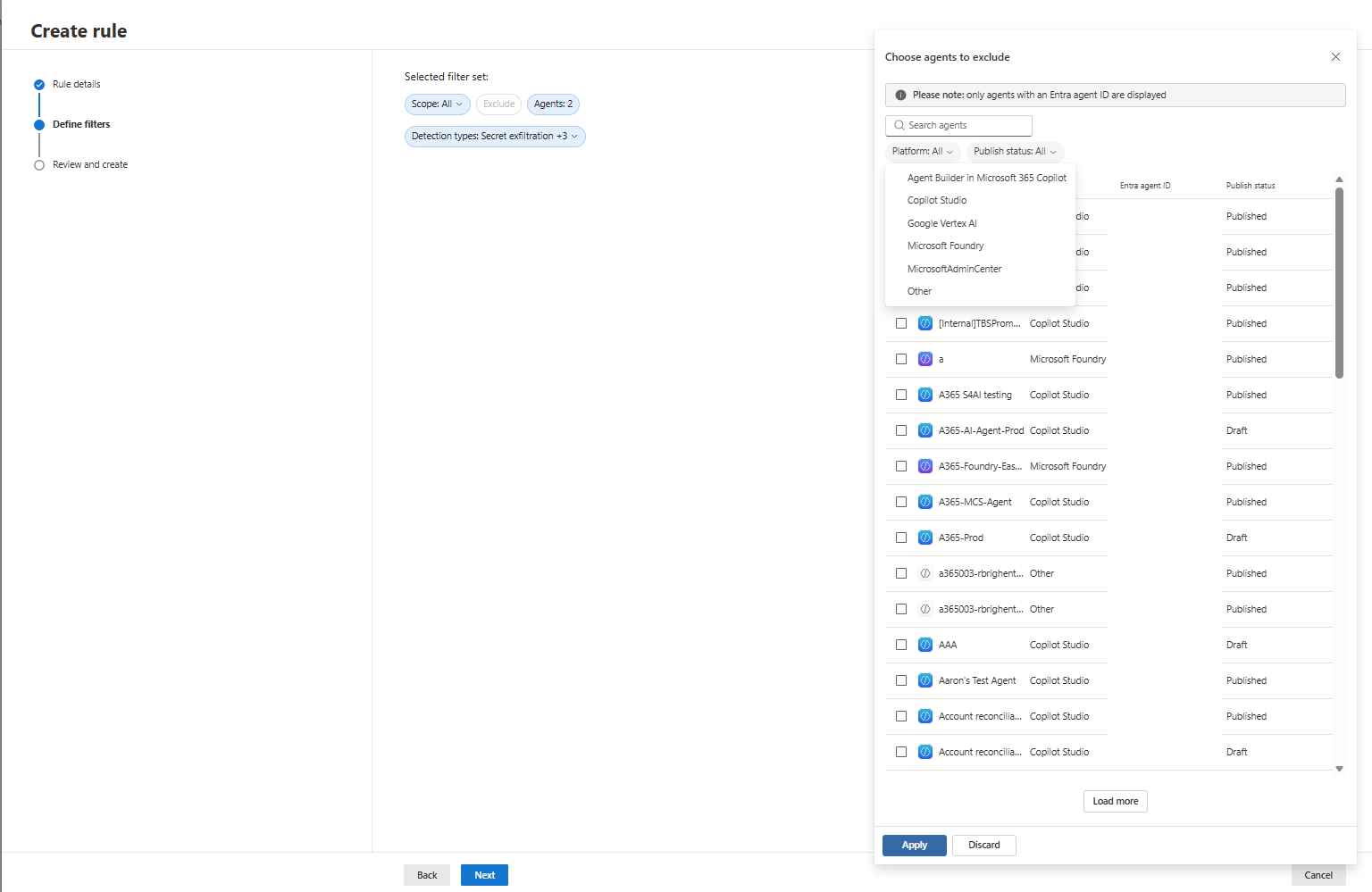Click the purple Foundry icon for agent a

tap(925, 359)
